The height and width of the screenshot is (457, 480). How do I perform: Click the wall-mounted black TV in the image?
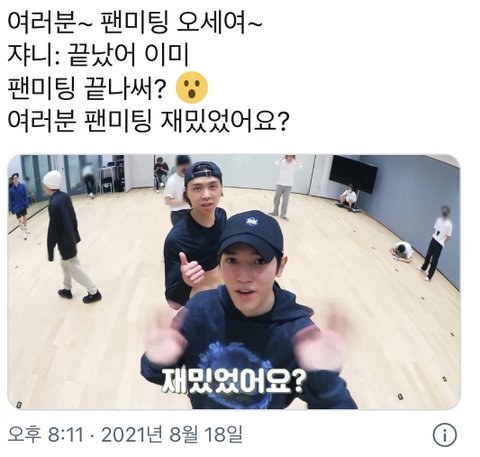coord(353,174)
